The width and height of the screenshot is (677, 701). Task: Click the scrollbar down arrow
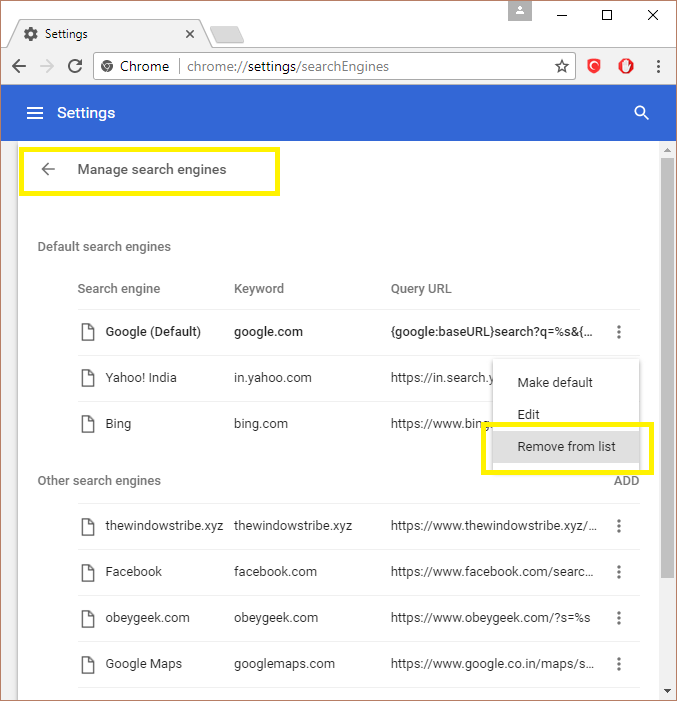[667, 691]
